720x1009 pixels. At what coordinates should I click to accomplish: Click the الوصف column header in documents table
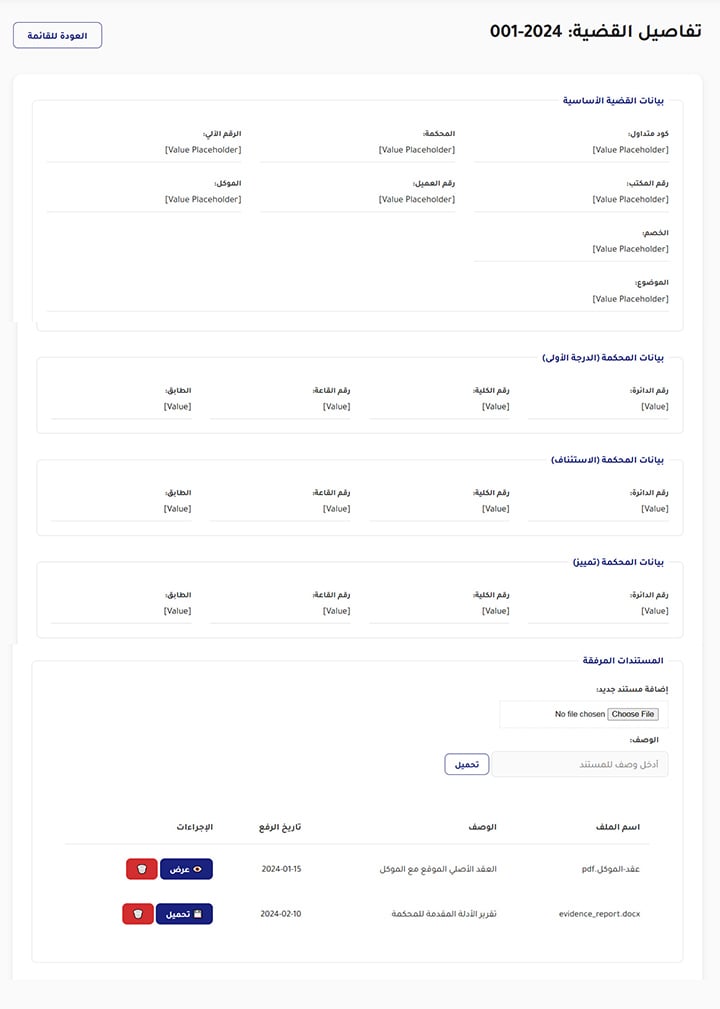coord(483,827)
